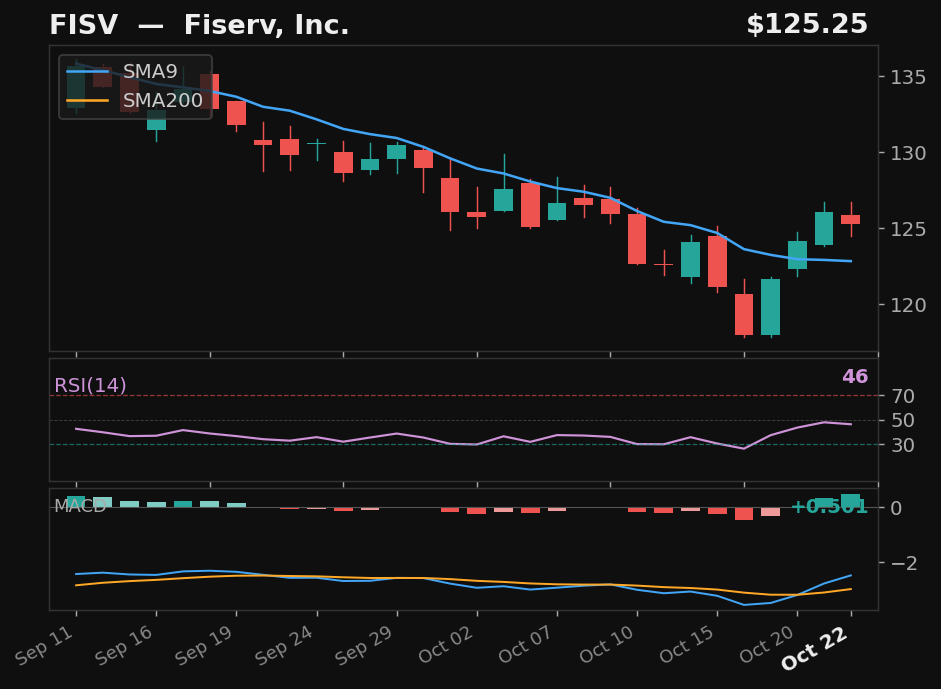941x689 pixels.
Task: Click the Sep 29 date label
Action: click(365, 645)
